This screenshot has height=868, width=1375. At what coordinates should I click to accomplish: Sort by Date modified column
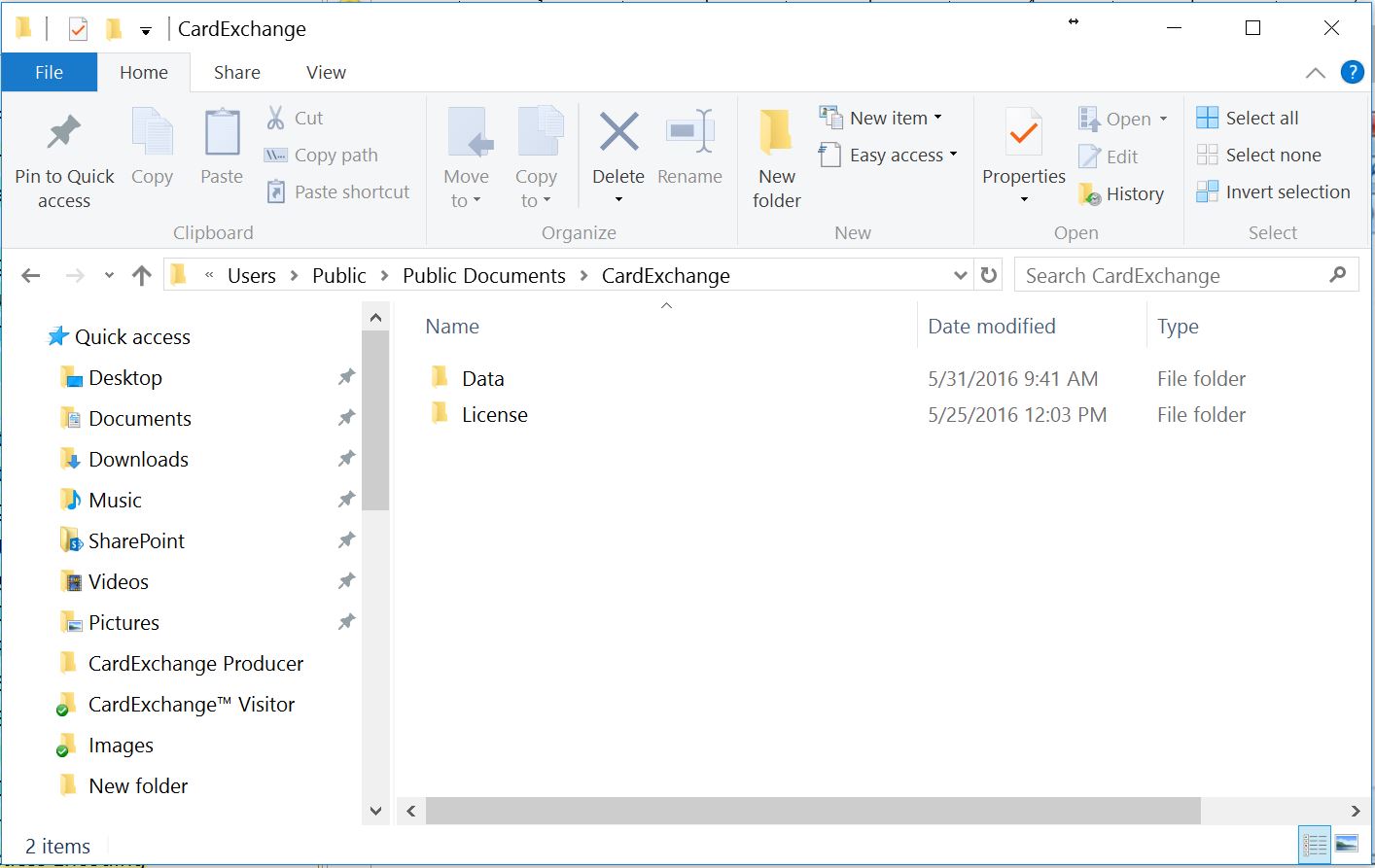pos(992,327)
